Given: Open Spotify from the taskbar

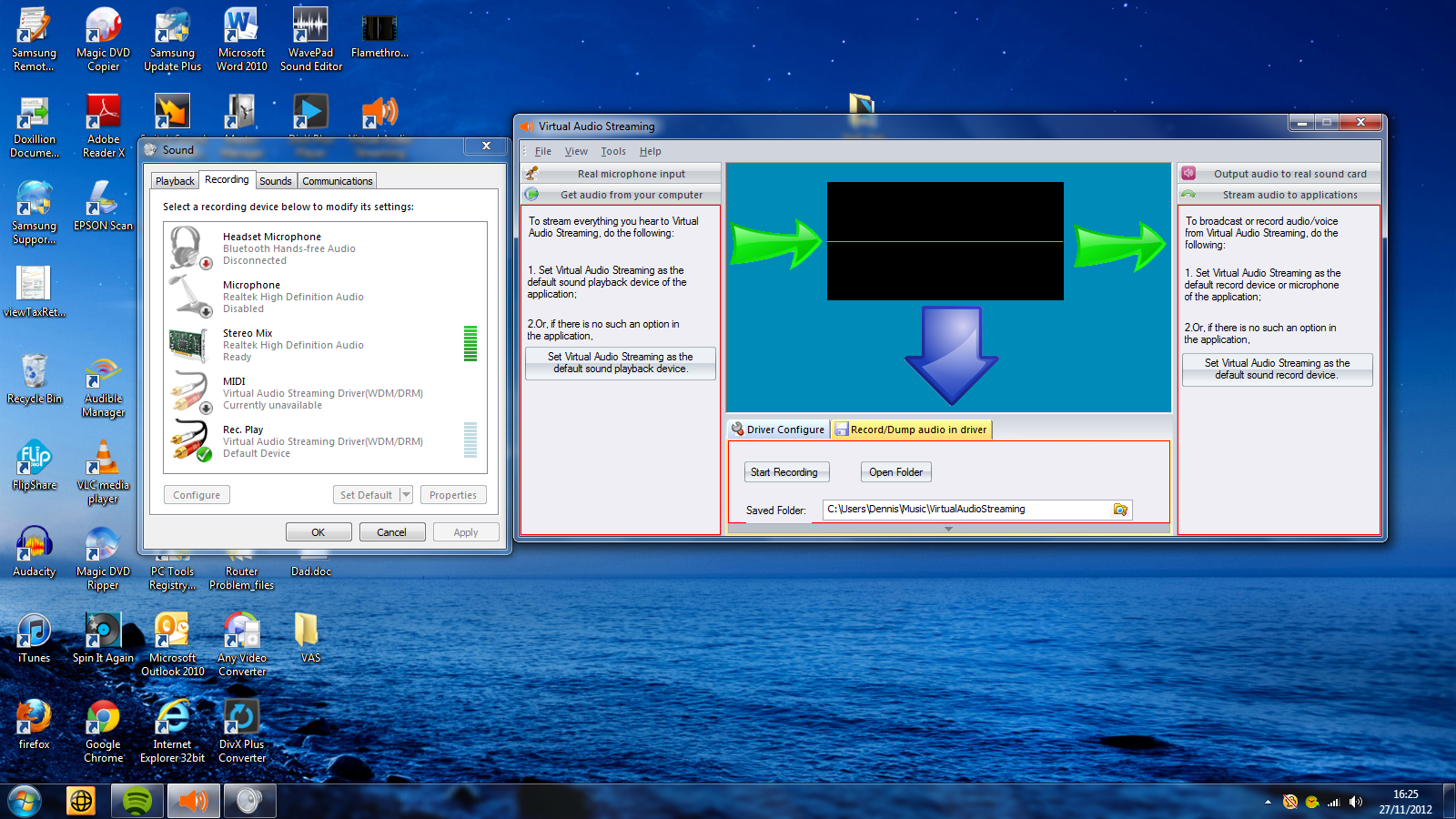Looking at the screenshot, I should [136, 800].
